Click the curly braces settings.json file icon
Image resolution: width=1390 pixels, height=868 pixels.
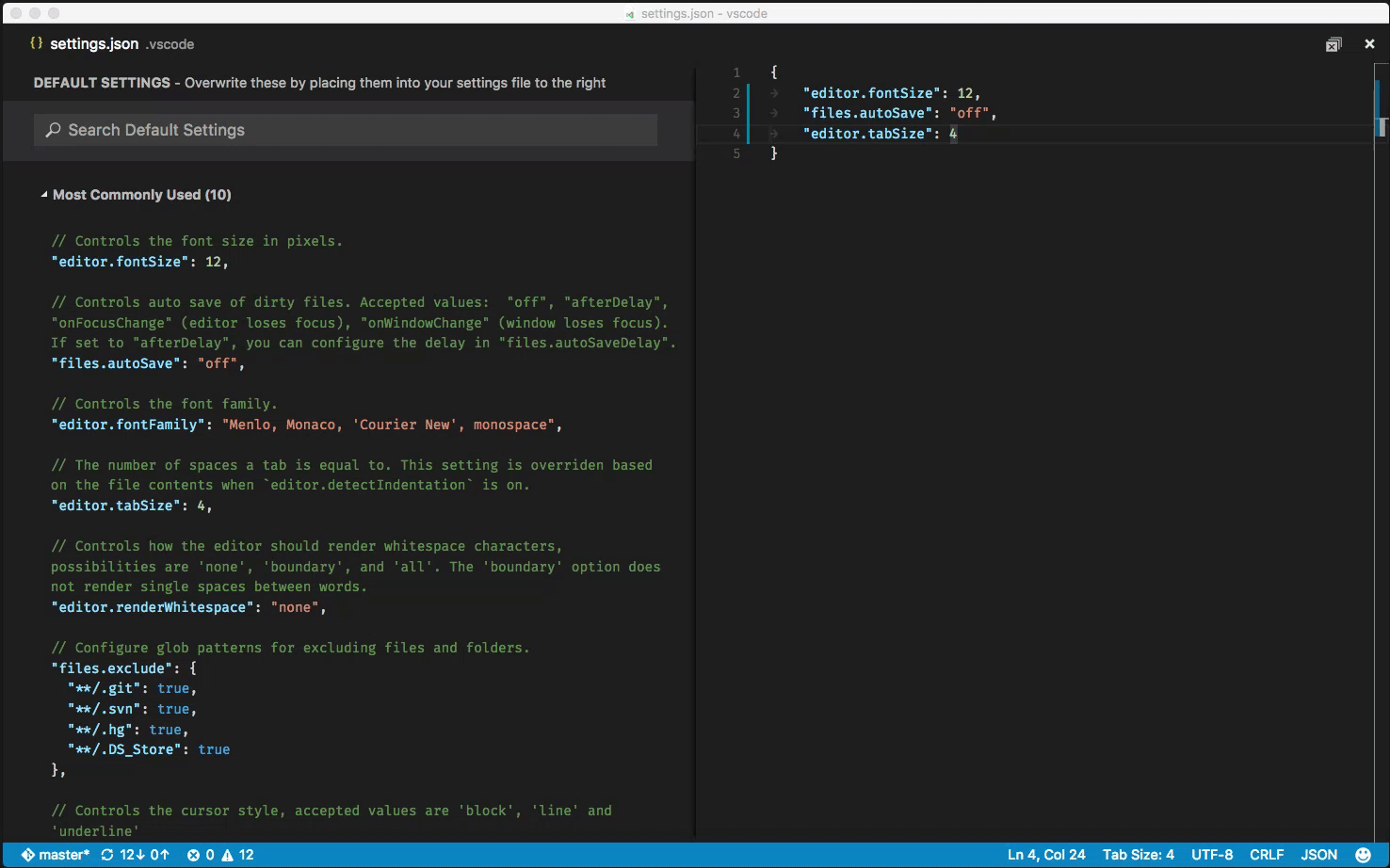point(36,43)
